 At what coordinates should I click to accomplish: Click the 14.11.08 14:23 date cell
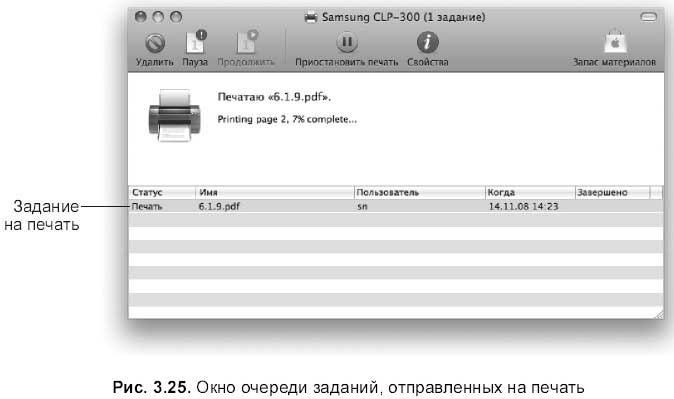(524, 206)
